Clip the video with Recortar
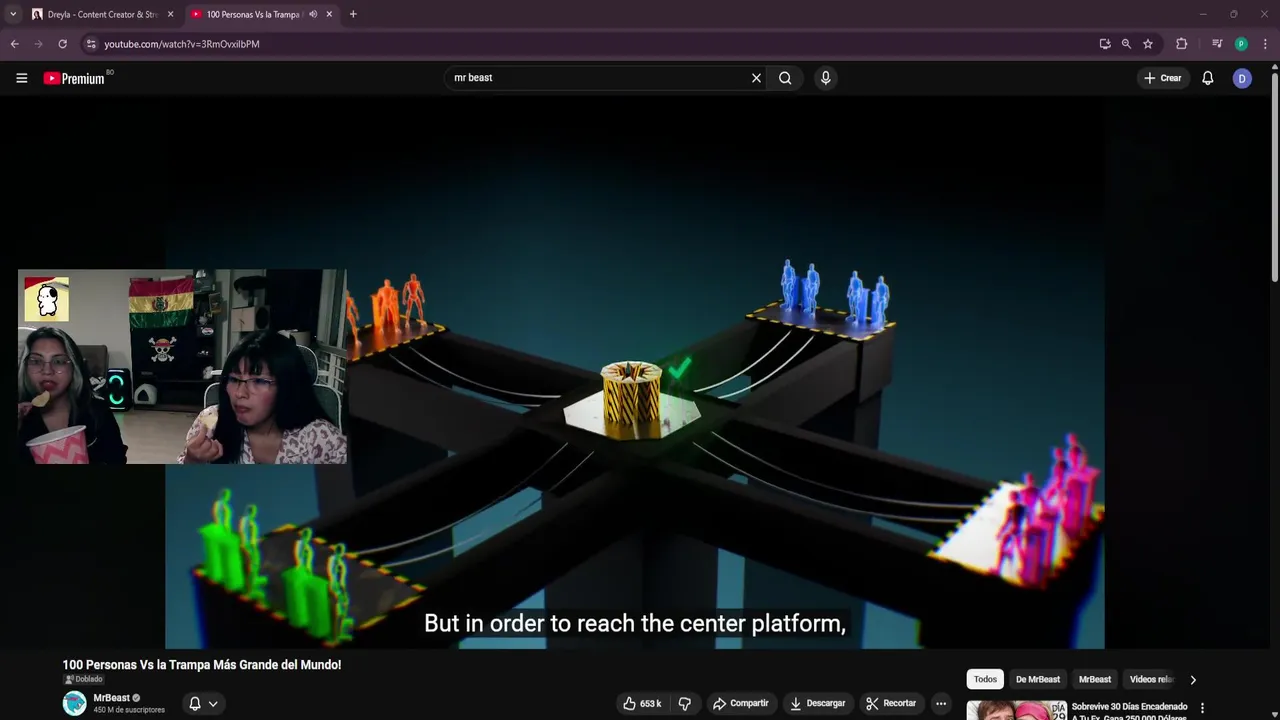Viewport: 1280px width, 720px height. pos(891,703)
